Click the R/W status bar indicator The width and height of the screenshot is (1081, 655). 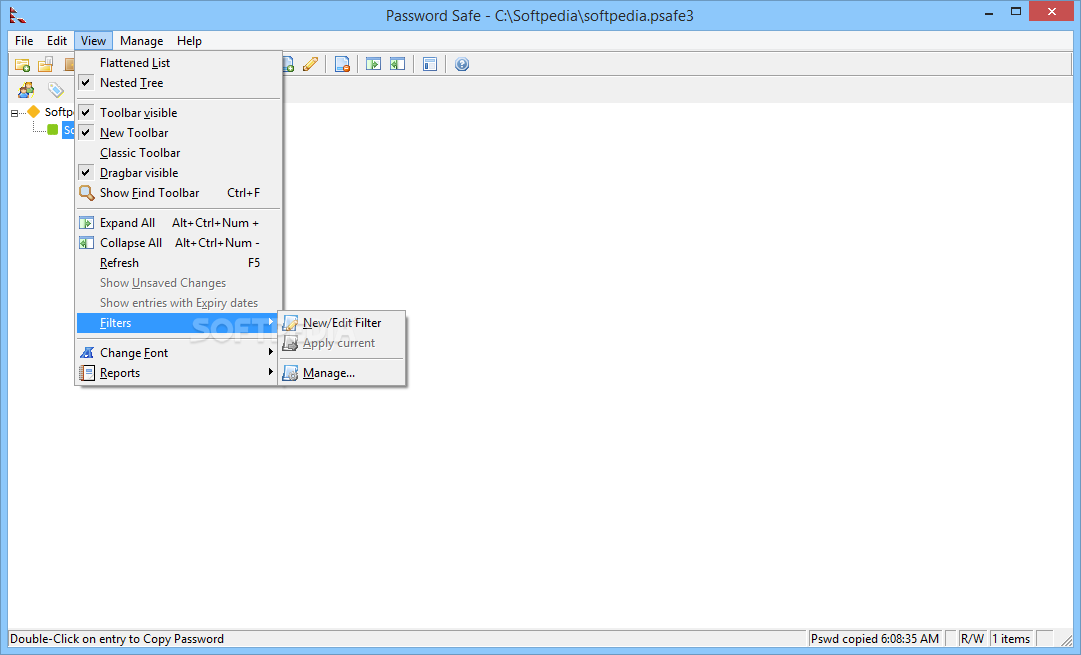[972, 638]
